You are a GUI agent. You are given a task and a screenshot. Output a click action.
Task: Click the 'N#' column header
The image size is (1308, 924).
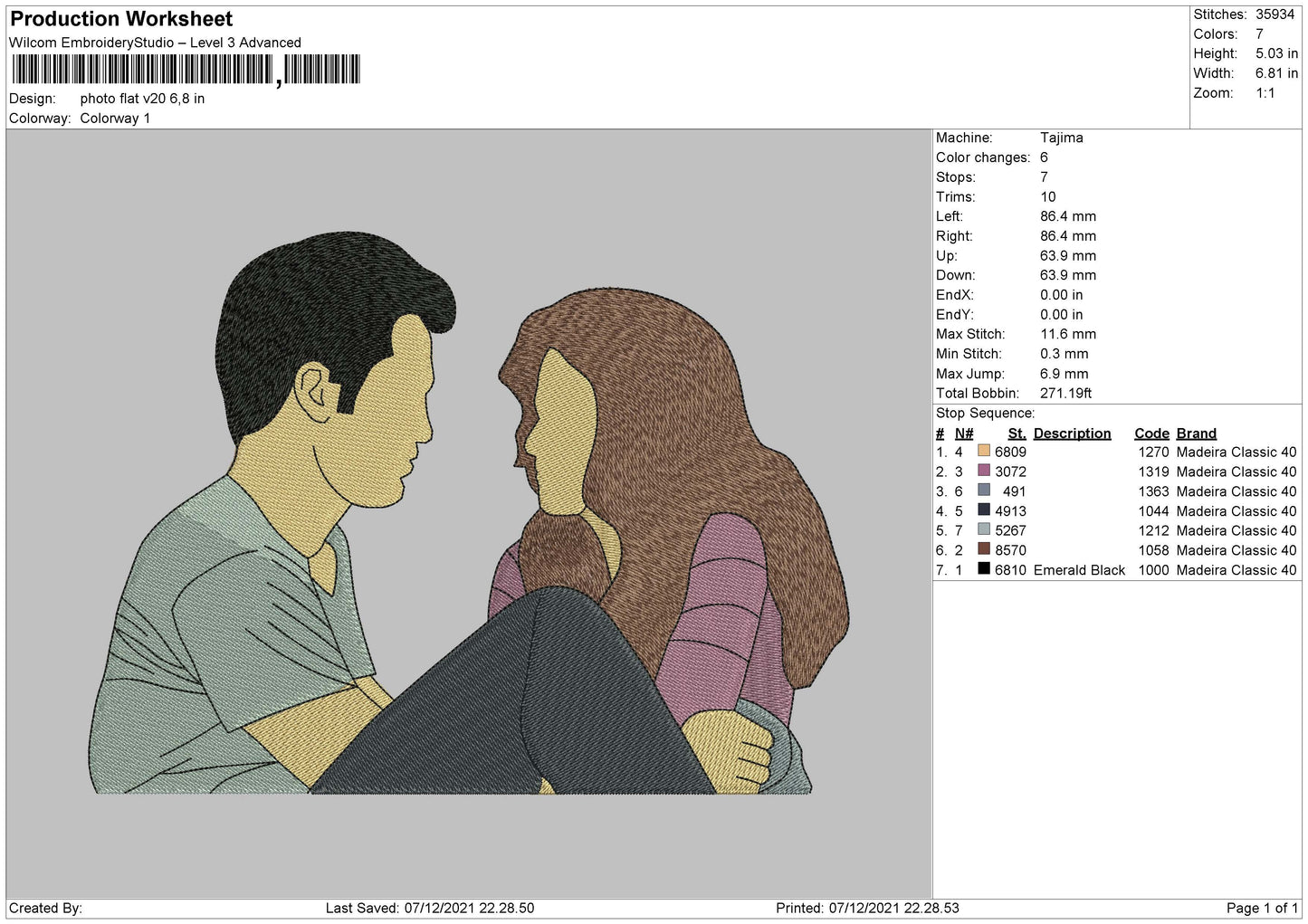pos(964,433)
